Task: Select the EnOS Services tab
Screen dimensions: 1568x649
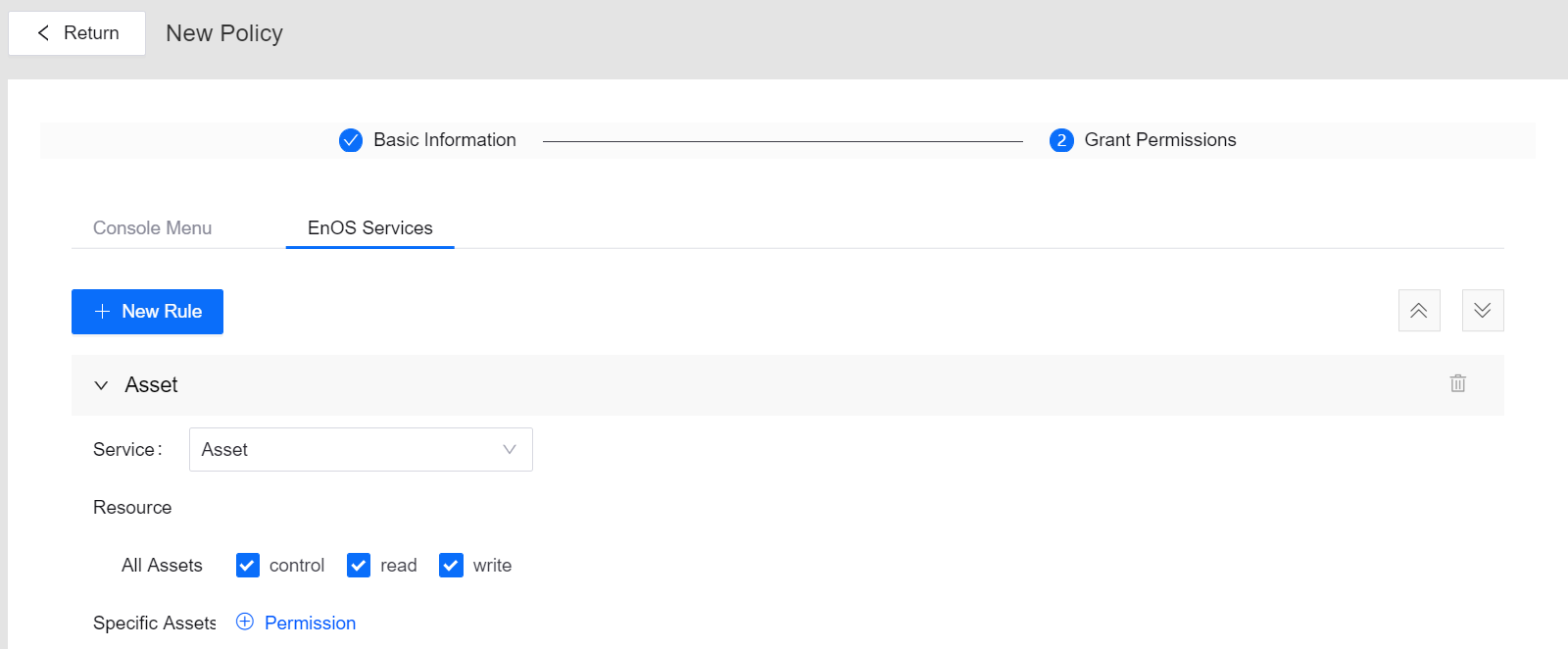Action: pyautogui.click(x=369, y=227)
